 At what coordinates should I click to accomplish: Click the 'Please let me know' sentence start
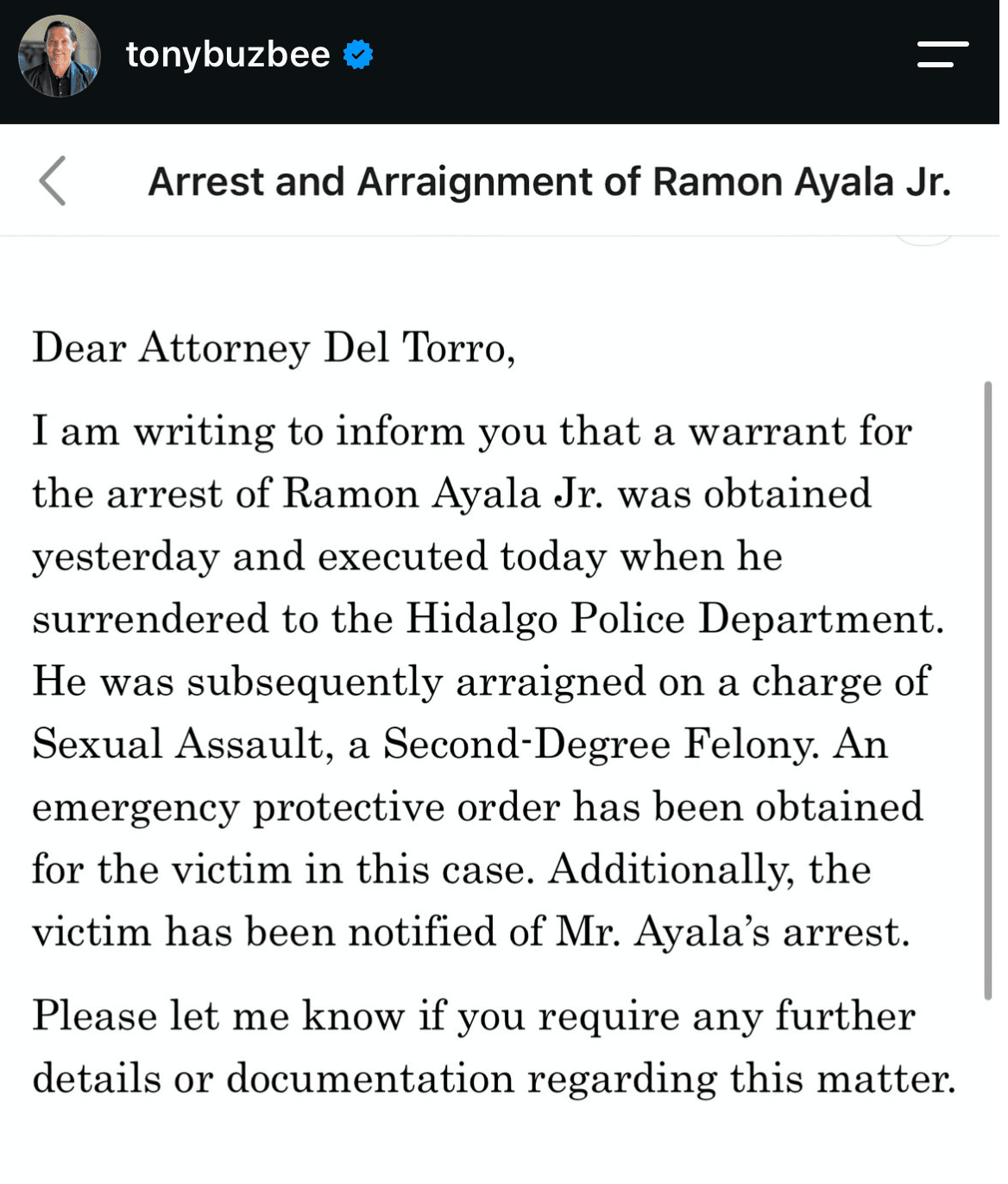pyautogui.click(x=218, y=1016)
